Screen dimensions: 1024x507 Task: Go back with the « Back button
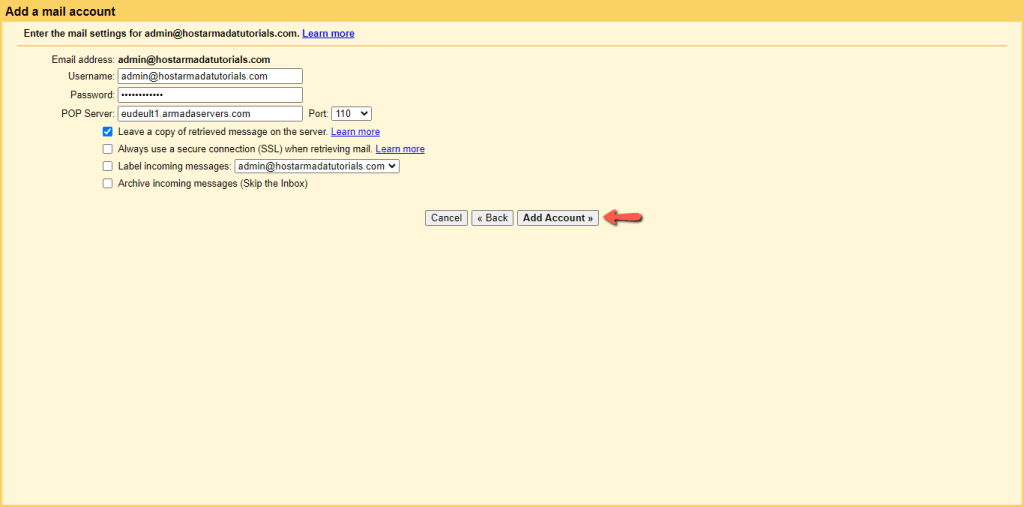(492, 218)
